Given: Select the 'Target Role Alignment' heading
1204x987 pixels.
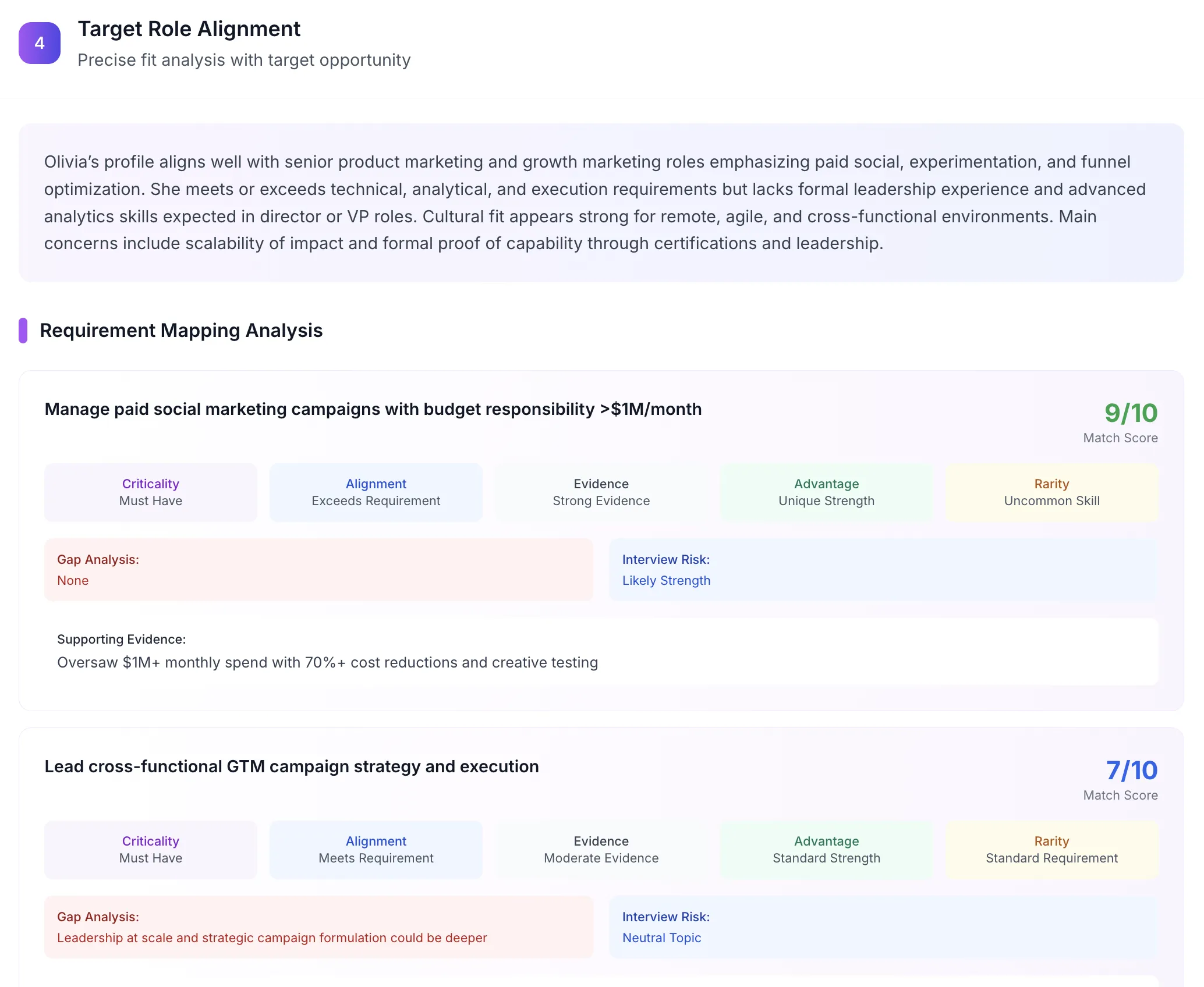Looking at the screenshot, I should [189, 29].
